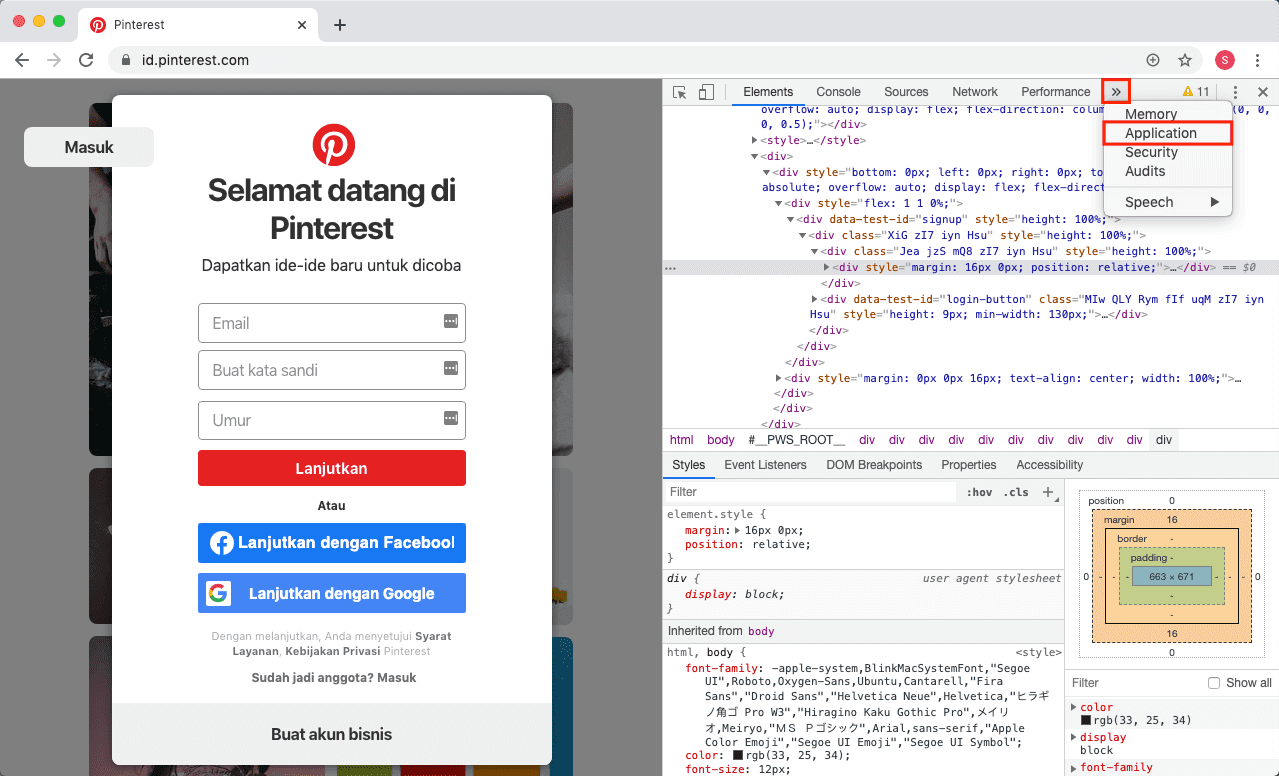Select Memory from the overflow menu

click(1168, 114)
